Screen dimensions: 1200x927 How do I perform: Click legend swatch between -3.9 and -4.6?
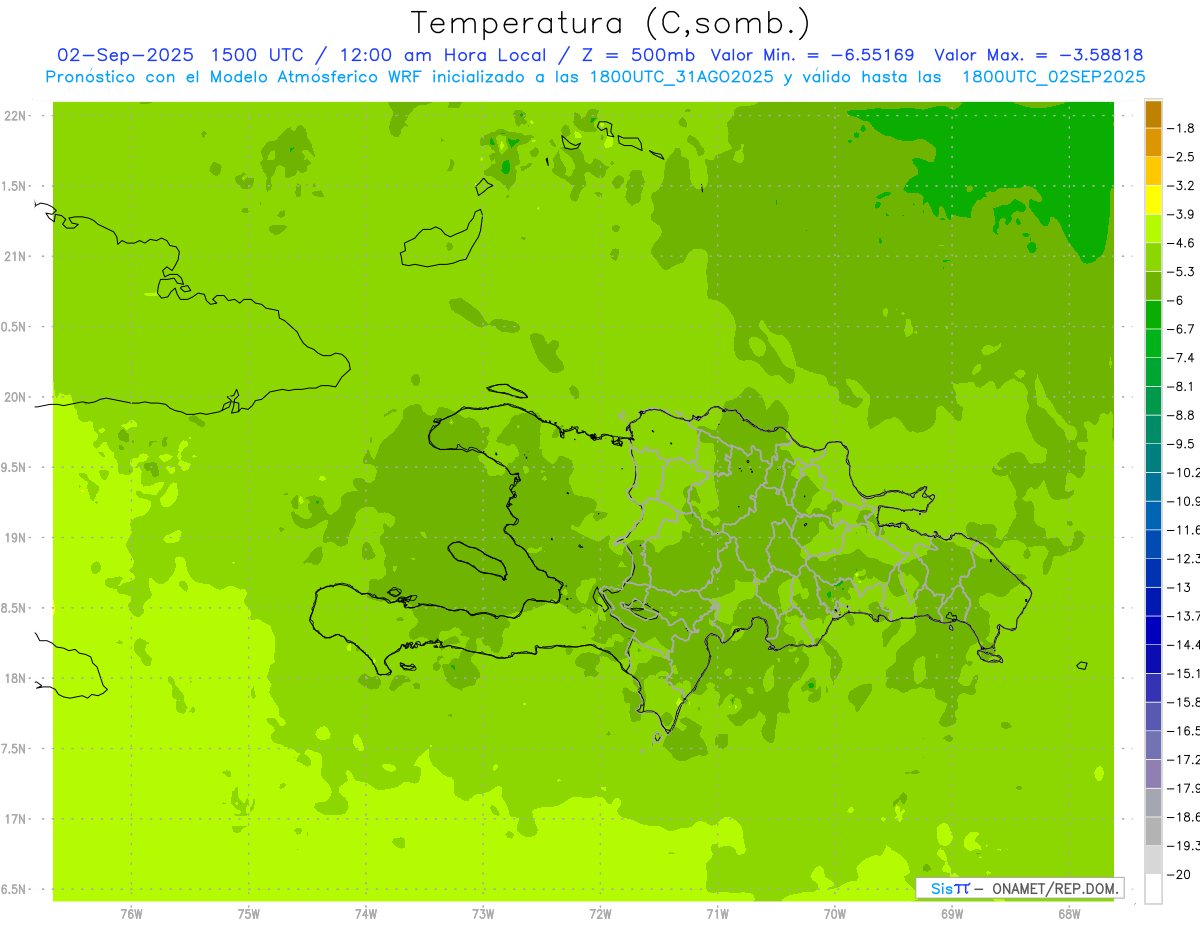pyautogui.click(x=1153, y=228)
